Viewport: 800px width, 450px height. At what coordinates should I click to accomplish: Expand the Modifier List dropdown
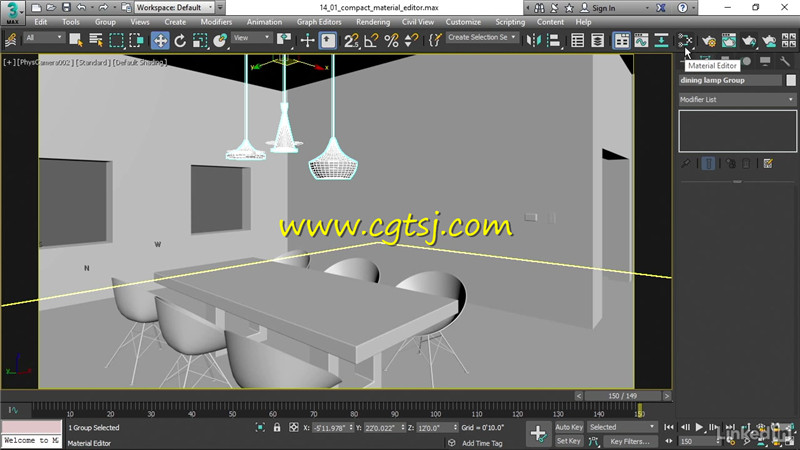coord(737,99)
